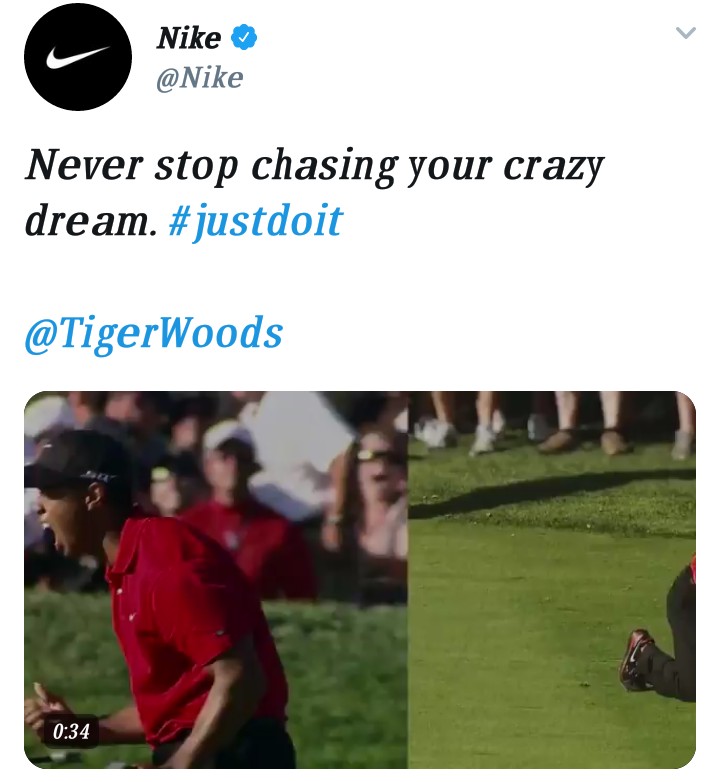Click the blue verified checkmark badge

coord(244,37)
